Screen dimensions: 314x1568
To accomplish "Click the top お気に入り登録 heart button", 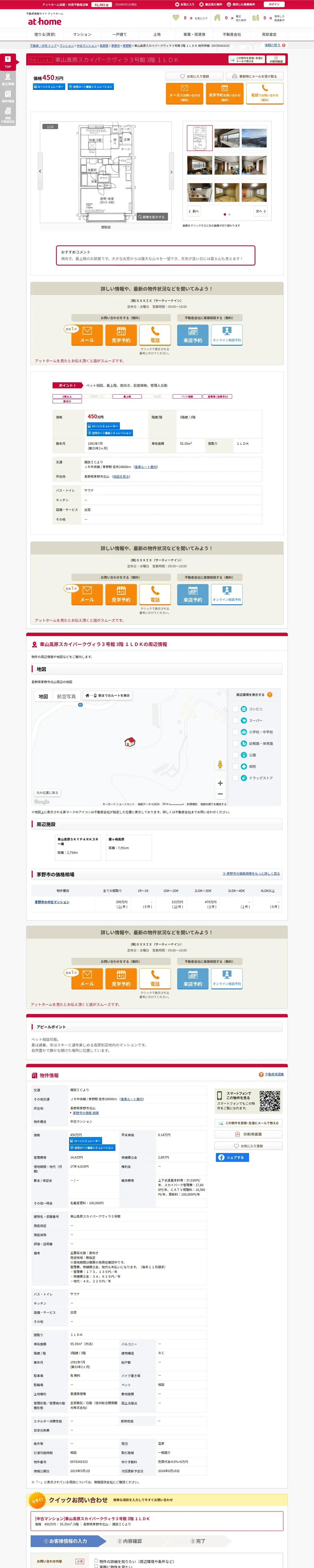I will pyautogui.click(x=194, y=77).
